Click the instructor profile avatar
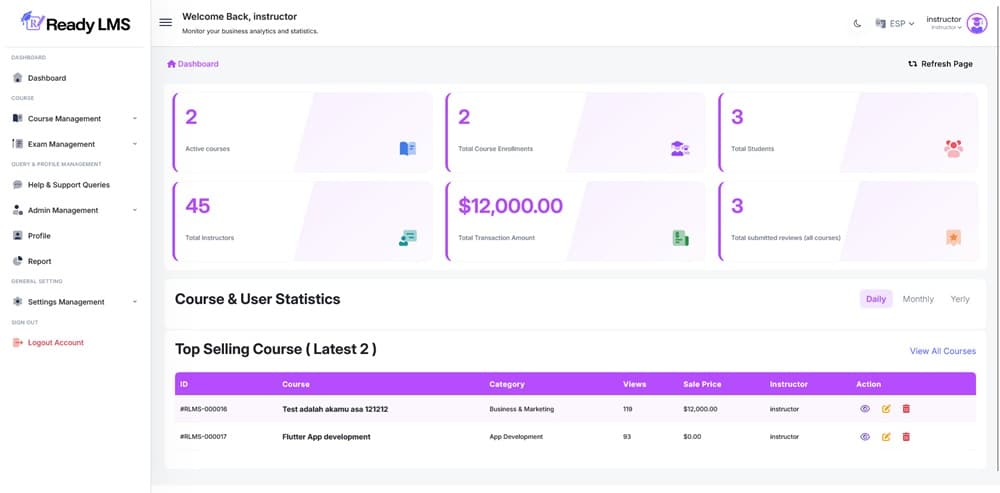1000x493 pixels. (976, 23)
